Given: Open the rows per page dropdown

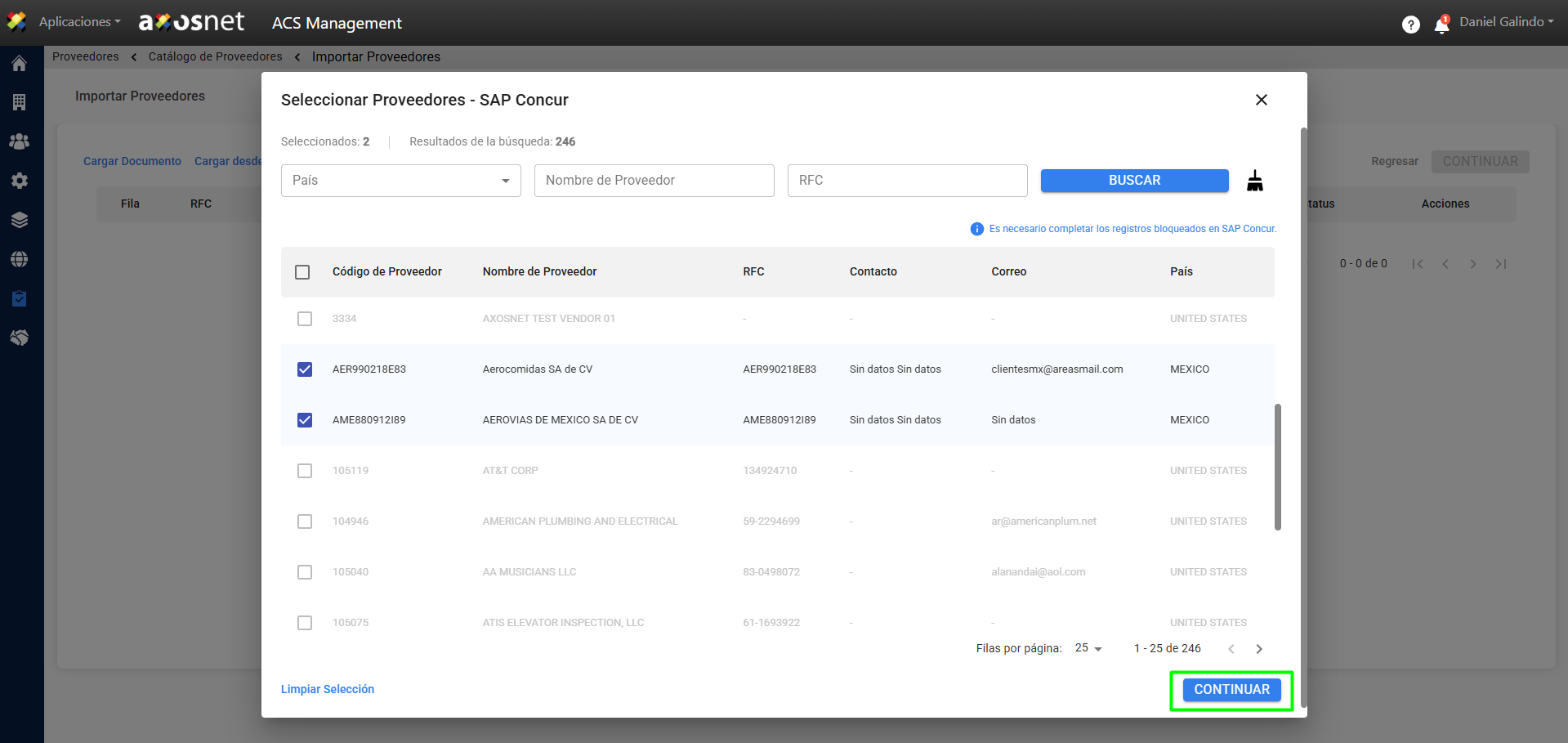Looking at the screenshot, I should click(x=1088, y=648).
